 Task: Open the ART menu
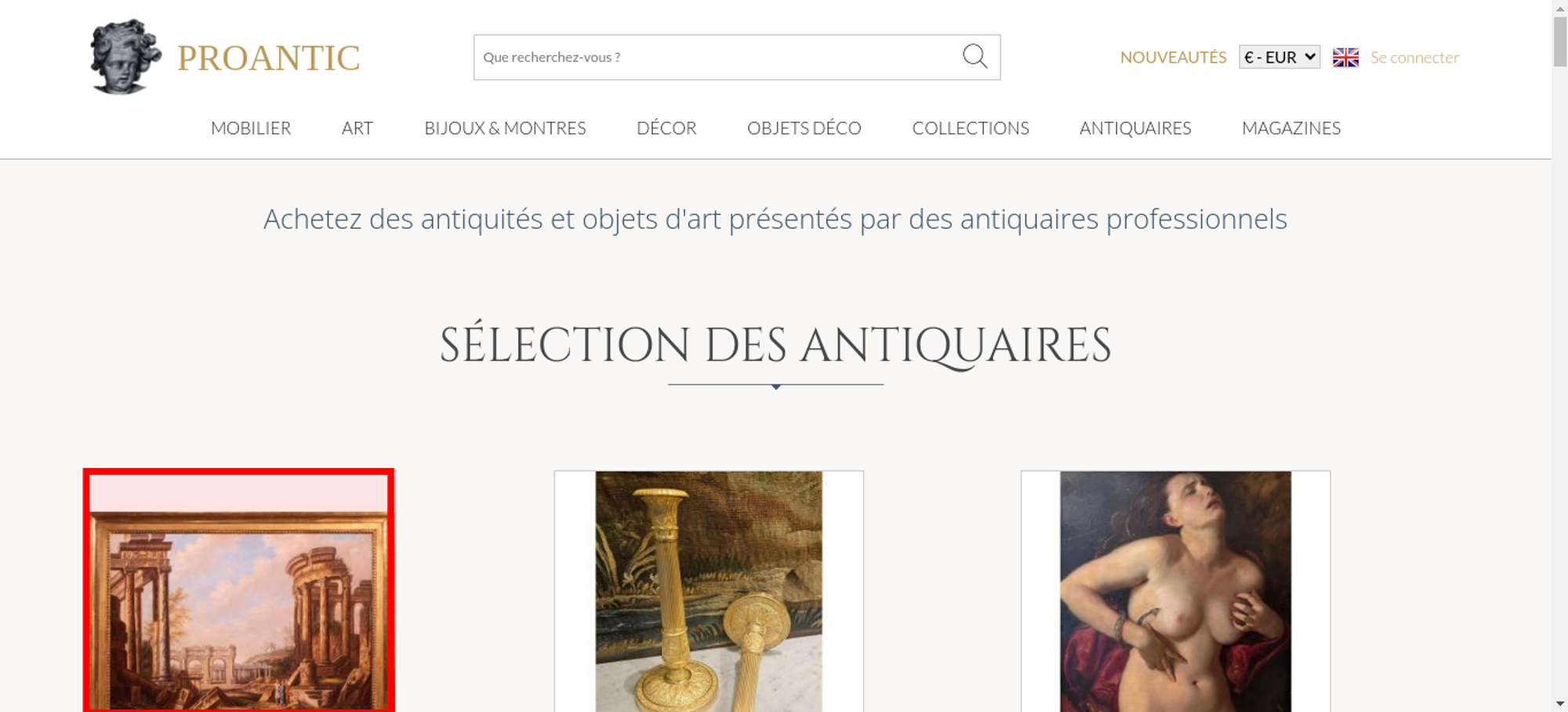(358, 128)
